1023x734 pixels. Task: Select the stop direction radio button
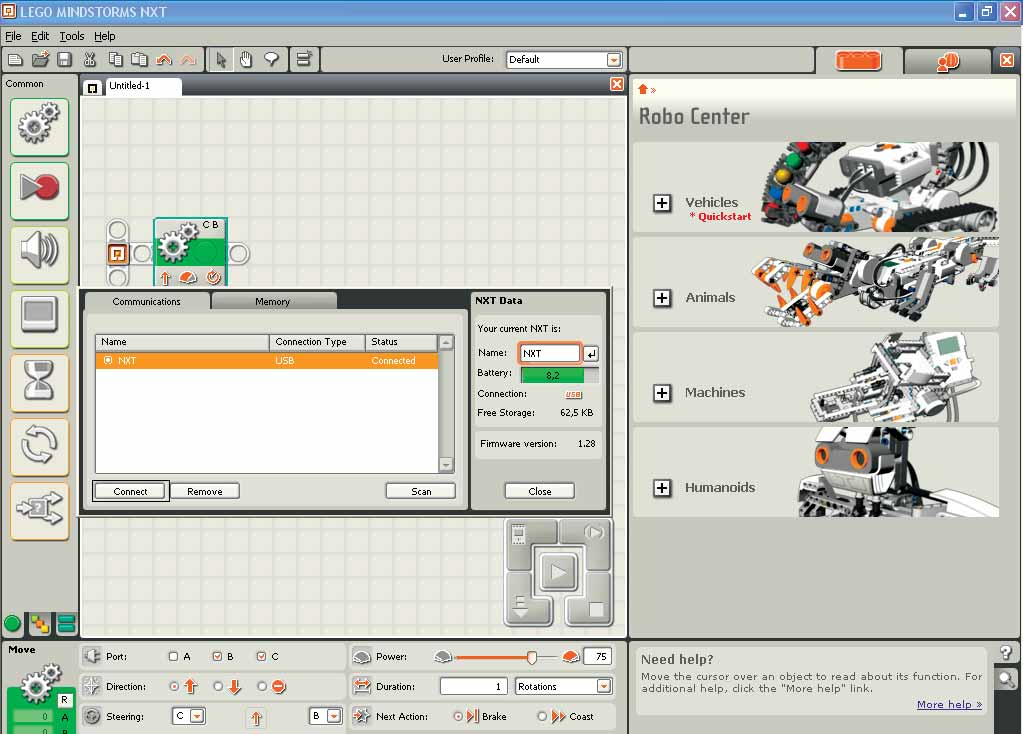point(262,686)
